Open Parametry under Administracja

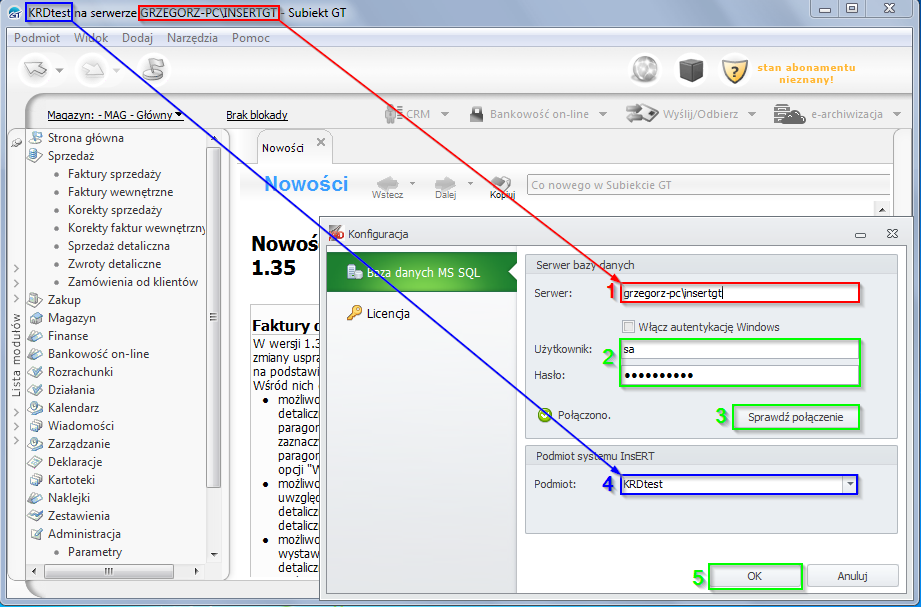(95, 552)
